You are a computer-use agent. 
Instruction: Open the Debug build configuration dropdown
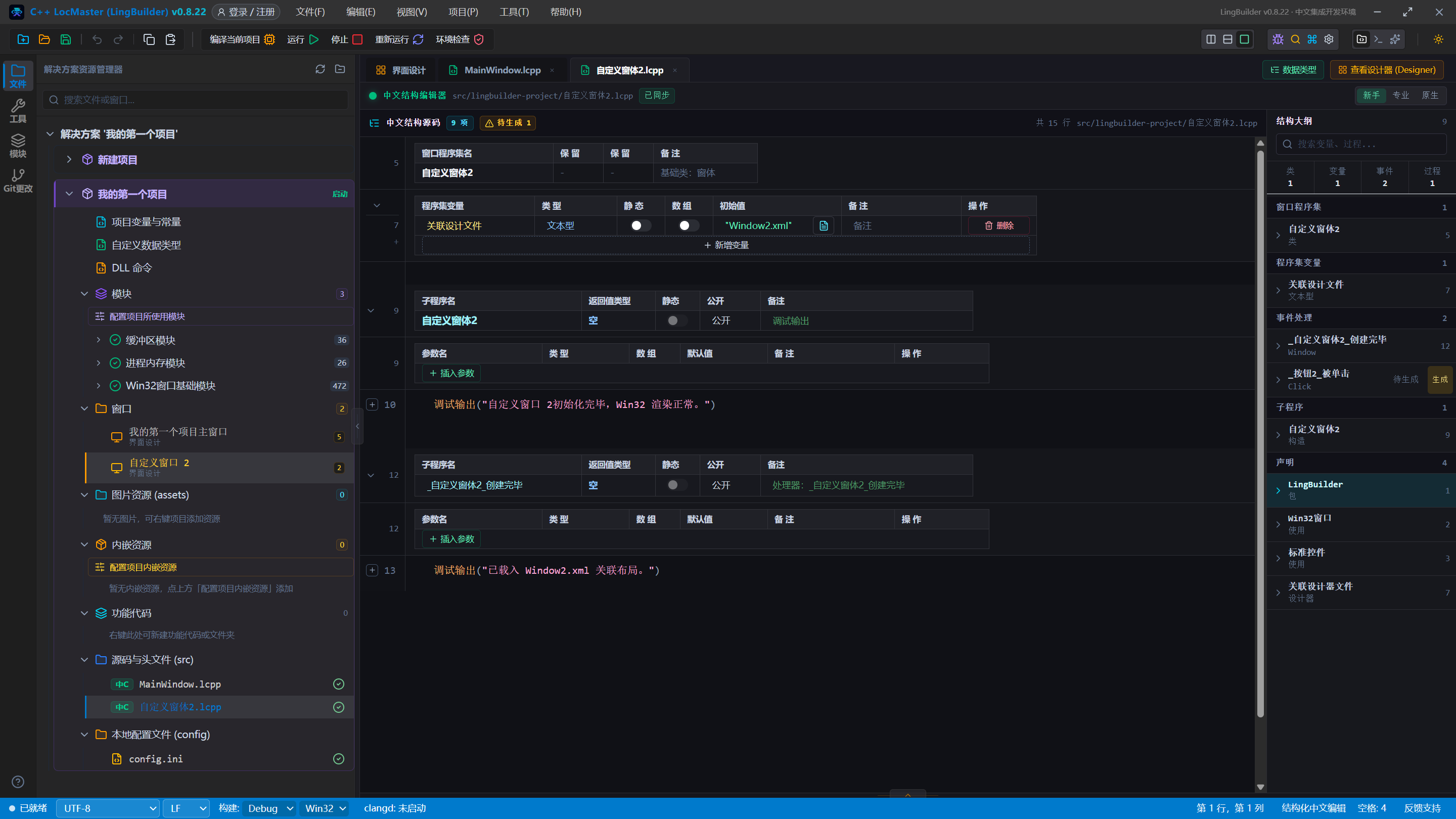click(269, 808)
